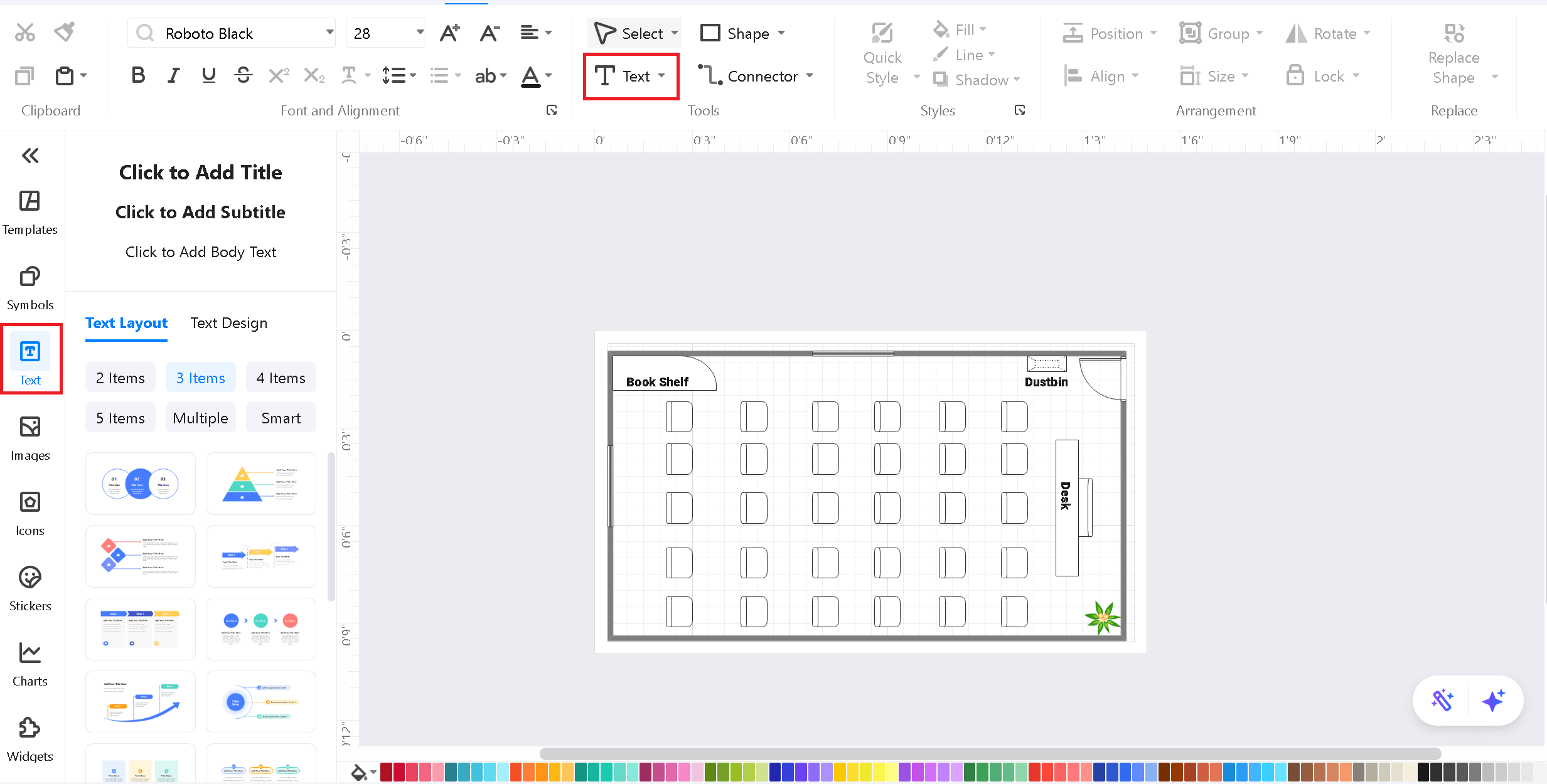The height and width of the screenshot is (784, 1547).
Task: Click the Paste clipboard icon
Action: (x=65, y=76)
